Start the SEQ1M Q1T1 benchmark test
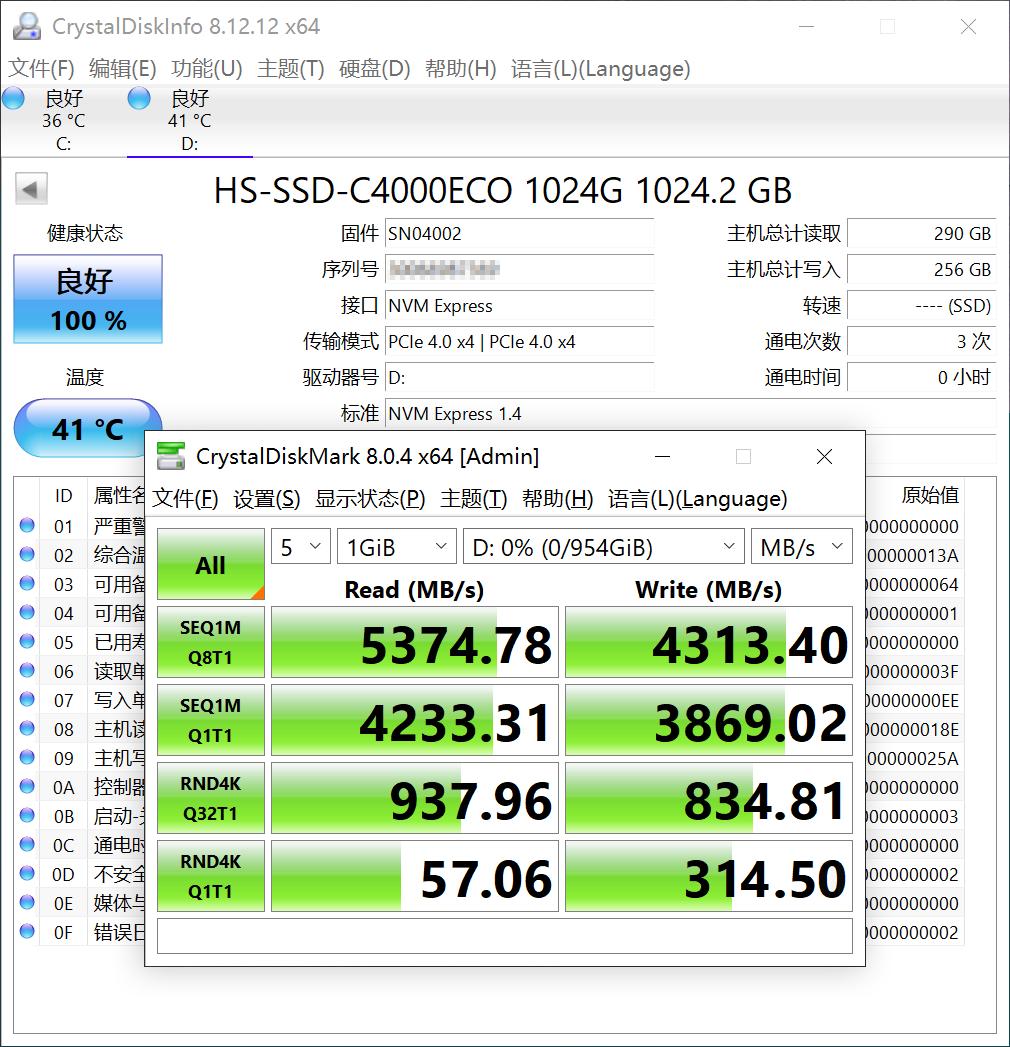 pos(210,720)
